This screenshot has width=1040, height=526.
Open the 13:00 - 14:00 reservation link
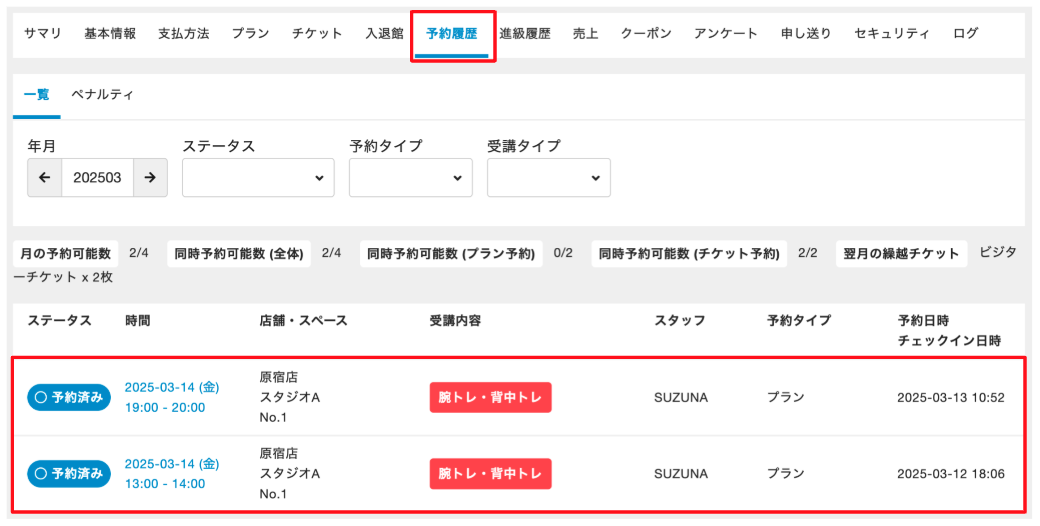(x=165, y=483)
